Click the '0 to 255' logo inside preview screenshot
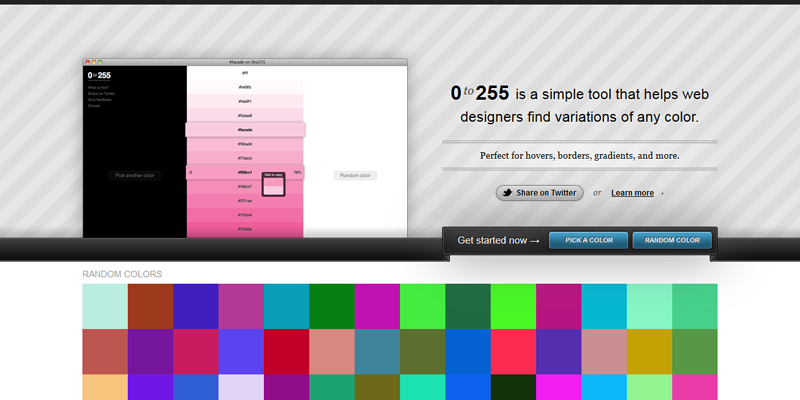Viewport: 800px width, 400px height. tap(99, 76)
